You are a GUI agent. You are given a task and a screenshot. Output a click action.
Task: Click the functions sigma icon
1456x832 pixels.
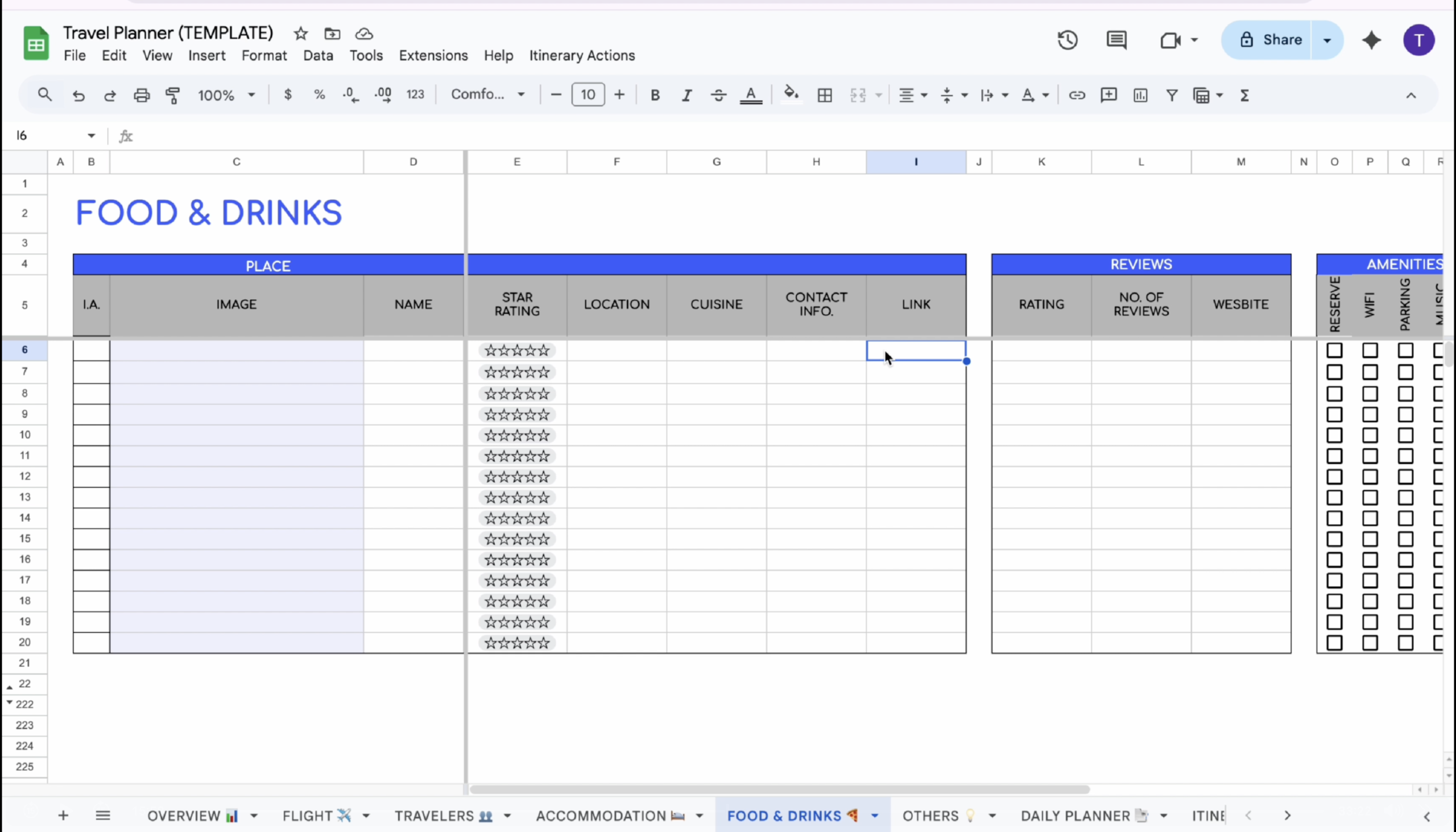click(x=1244, y=95)
